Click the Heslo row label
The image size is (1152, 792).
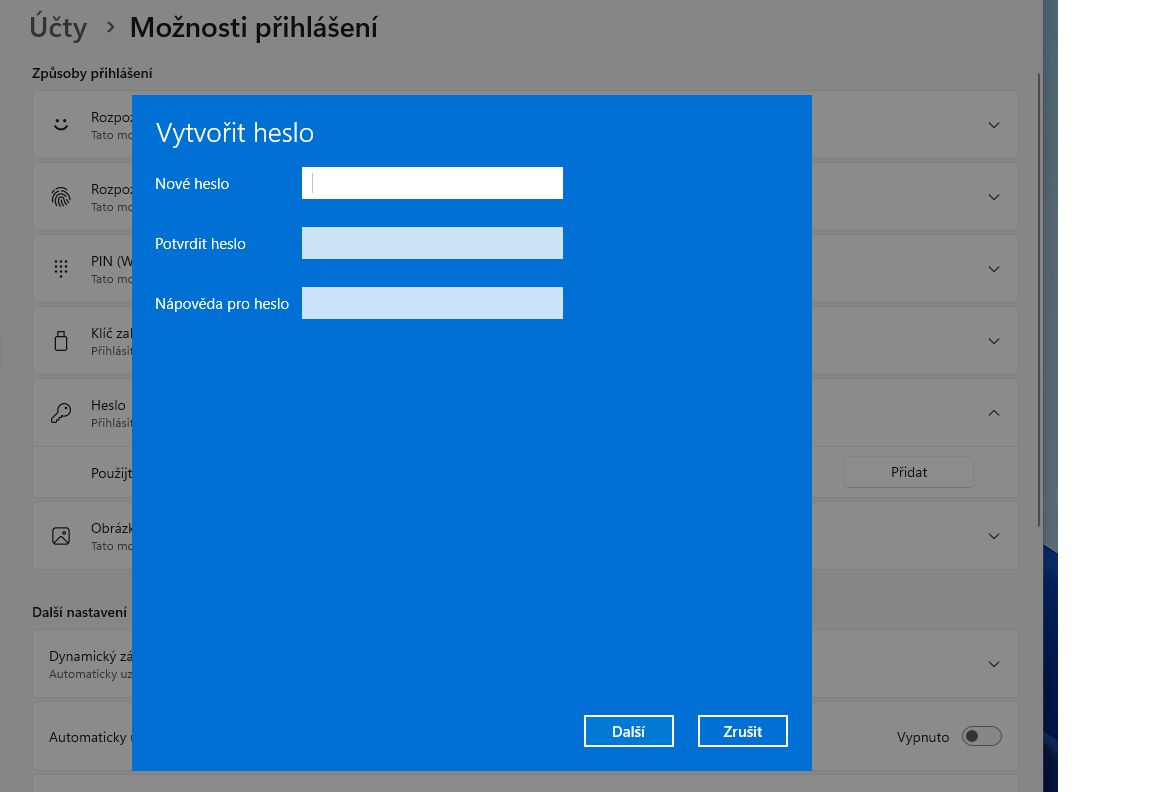pos(108,406)
